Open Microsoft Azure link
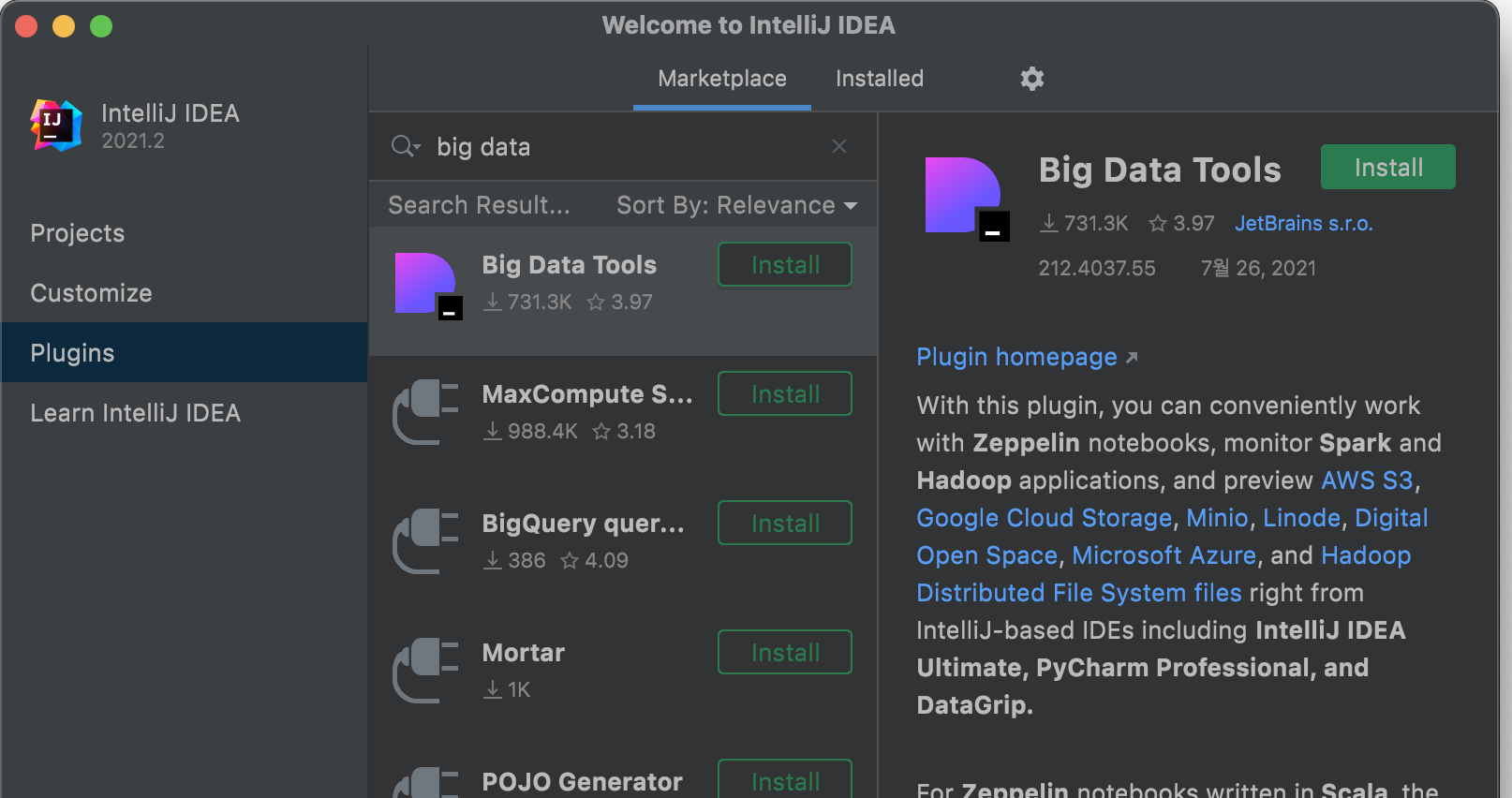 click(1164, 555)
